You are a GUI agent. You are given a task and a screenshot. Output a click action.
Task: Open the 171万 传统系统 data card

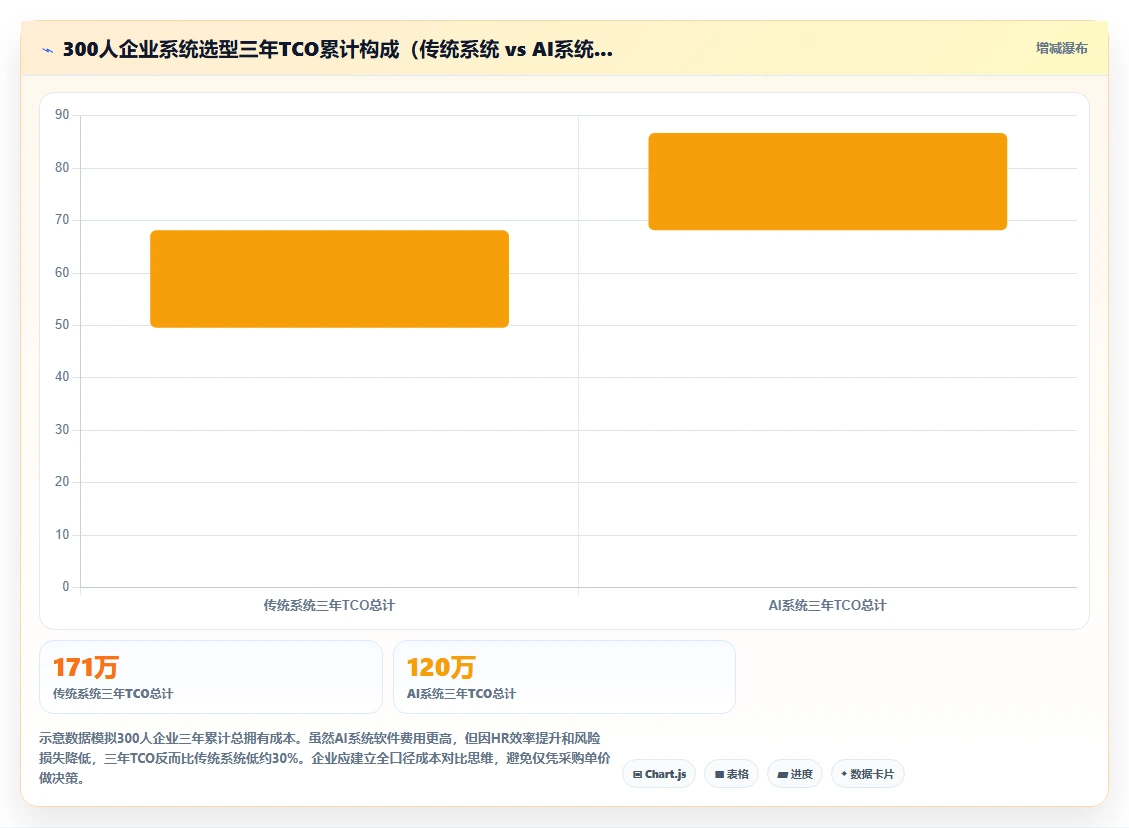[x=211, y=677]
